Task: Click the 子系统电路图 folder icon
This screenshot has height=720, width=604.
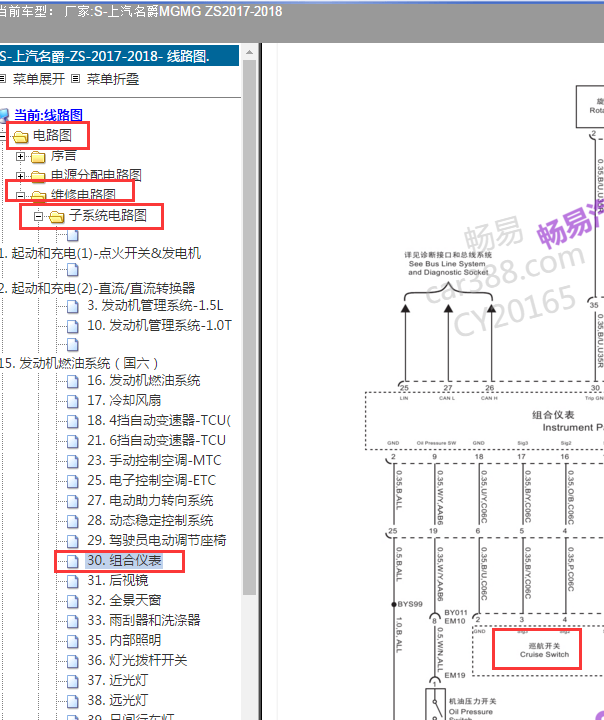Action: coord(56,217)
